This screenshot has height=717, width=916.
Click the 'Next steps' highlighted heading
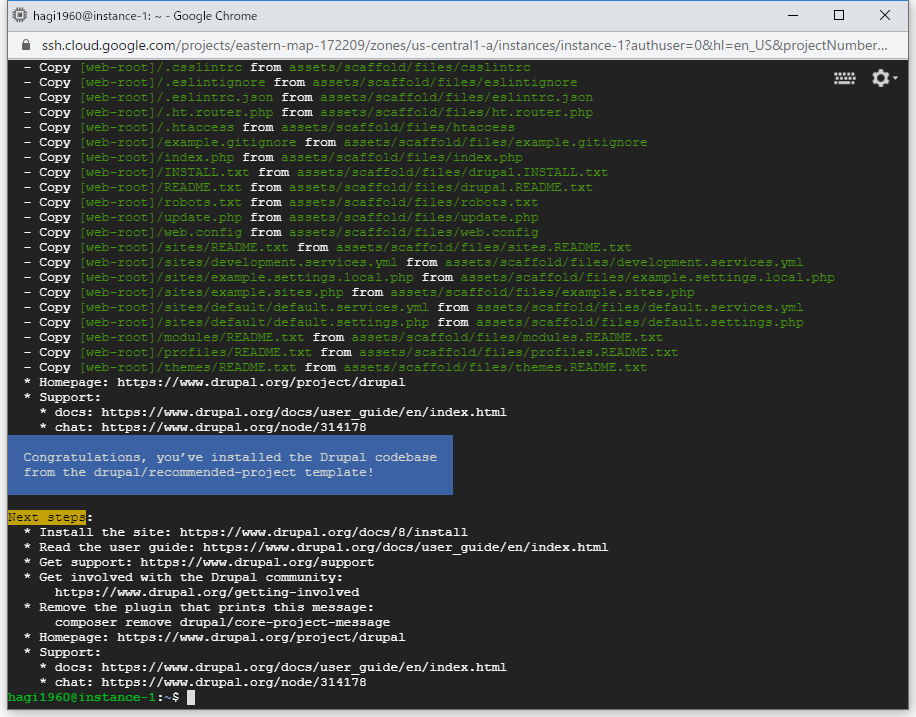coord(47,517)
